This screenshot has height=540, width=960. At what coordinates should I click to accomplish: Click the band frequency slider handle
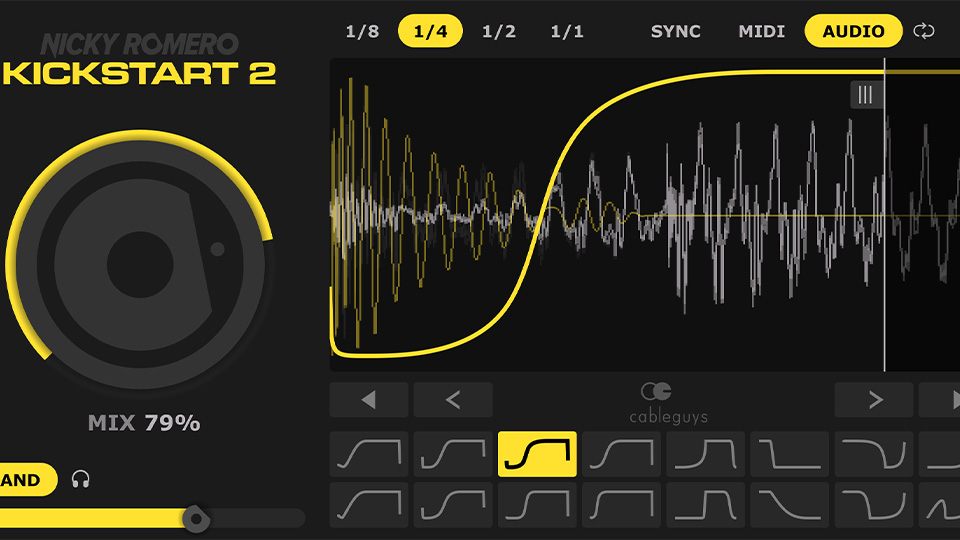pyautogui.click(x=197, y=518)
